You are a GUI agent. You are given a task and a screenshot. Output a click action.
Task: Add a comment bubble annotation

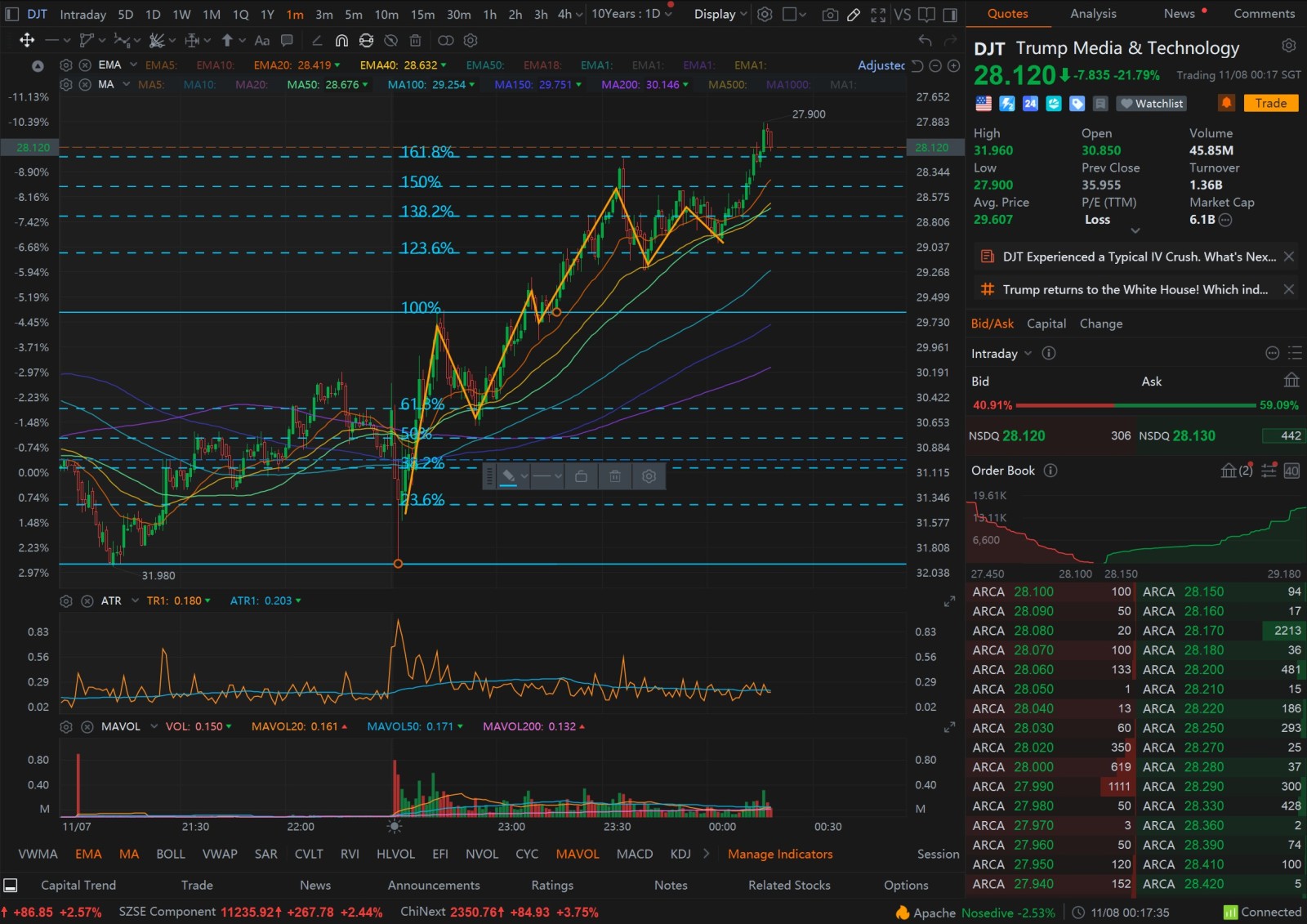tap(287, 40)
